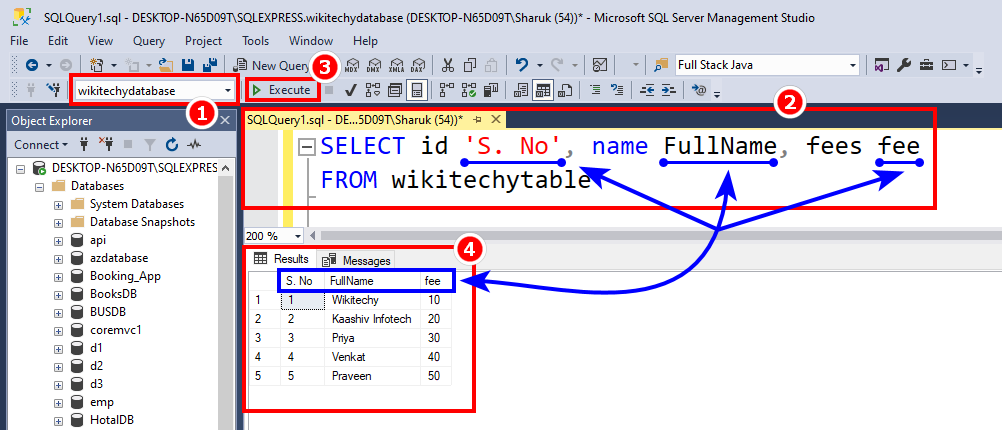Open the Query menu
1002x430 pixels.
pyautogui.click(x=149, y=41)
